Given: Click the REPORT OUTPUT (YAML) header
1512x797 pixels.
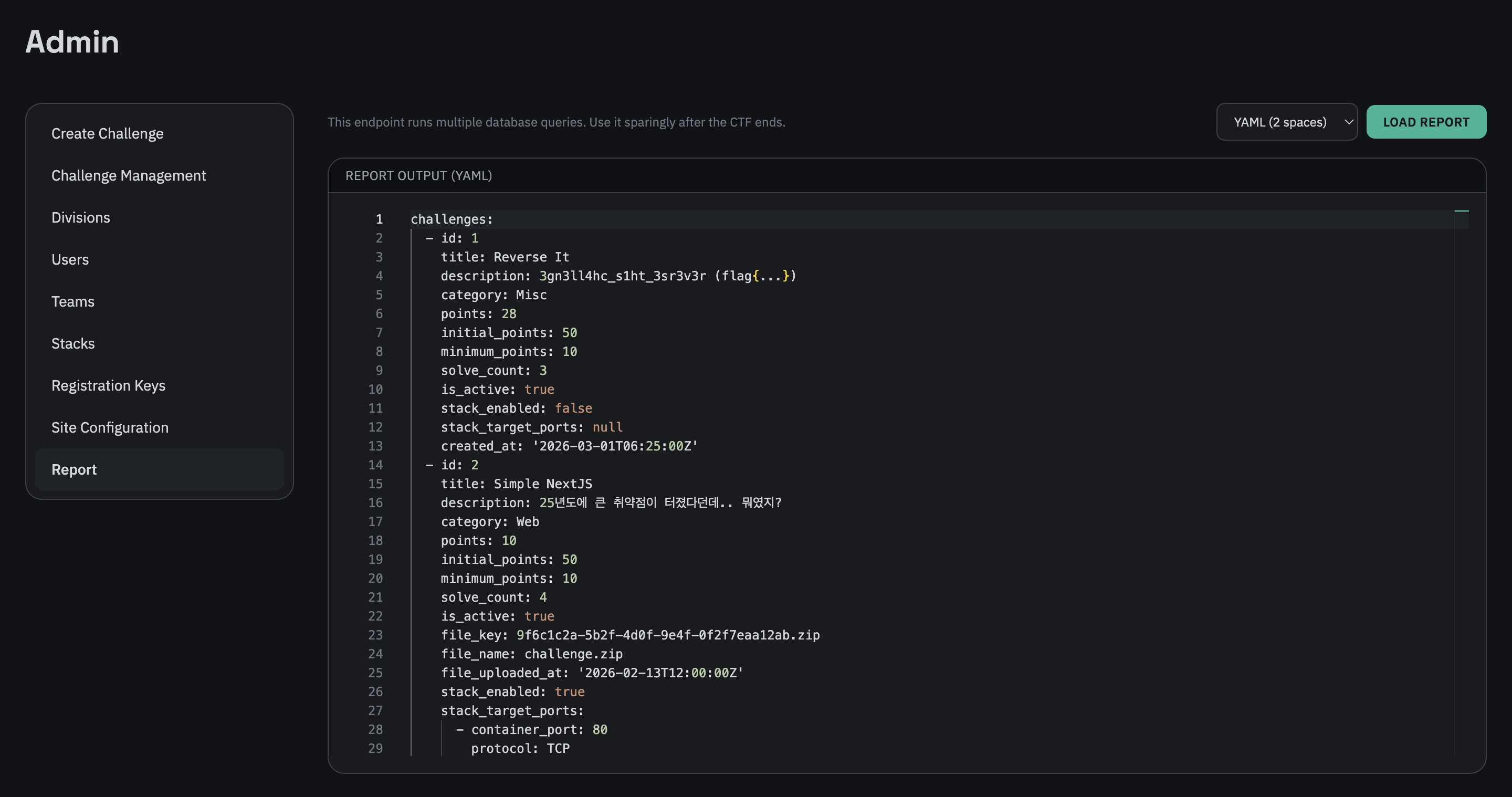Looking at the screenshot, I should click(x=418, y=175).
